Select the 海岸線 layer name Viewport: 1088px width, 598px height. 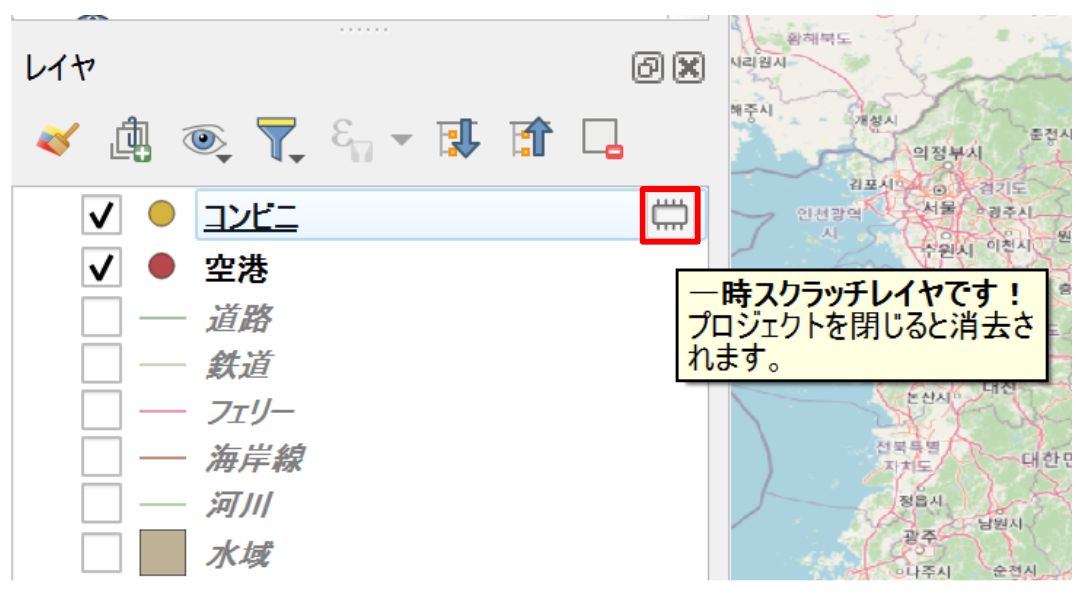[x=255, y=458]
